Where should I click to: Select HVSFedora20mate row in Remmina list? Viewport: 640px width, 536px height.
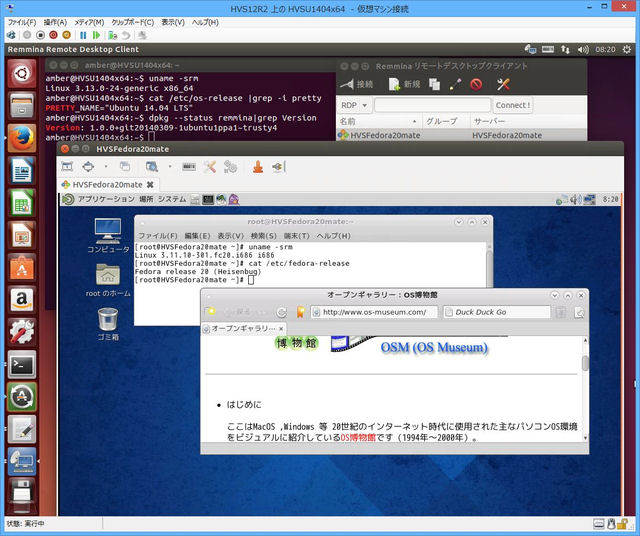pyautogui.click(x=461, y=135)
